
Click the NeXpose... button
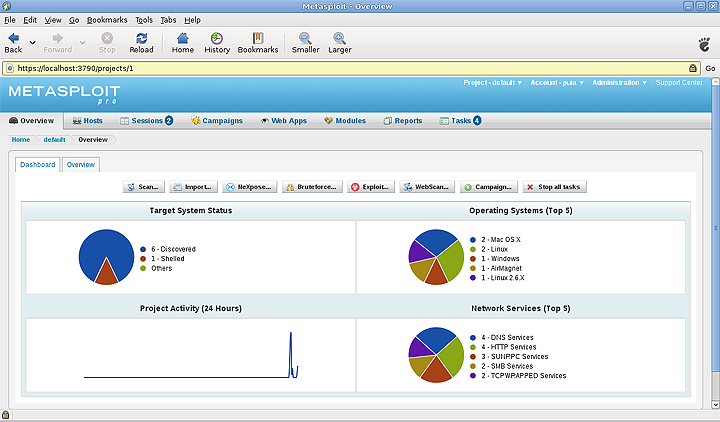250,187
